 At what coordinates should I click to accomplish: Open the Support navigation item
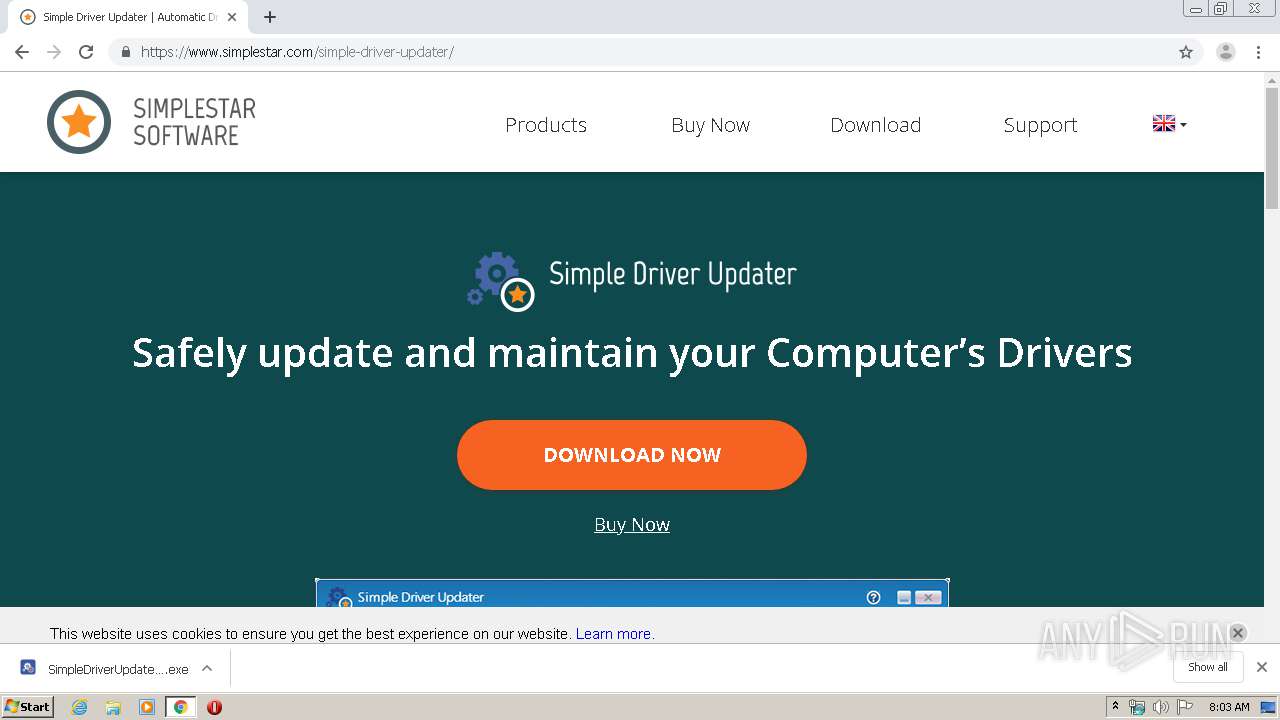(1040, 125)
